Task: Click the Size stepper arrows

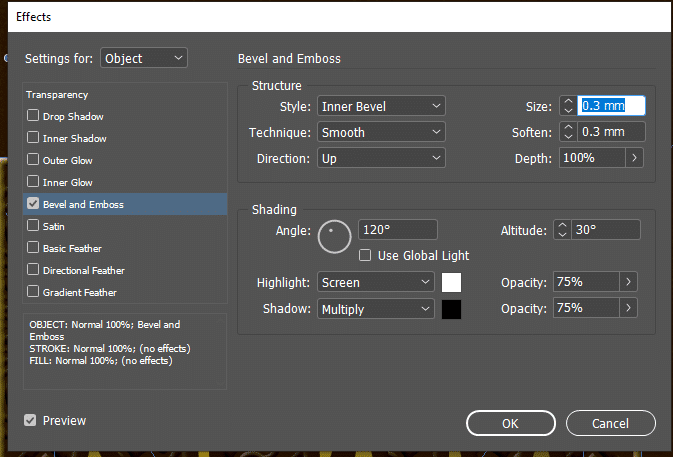Action: [568, 106]
